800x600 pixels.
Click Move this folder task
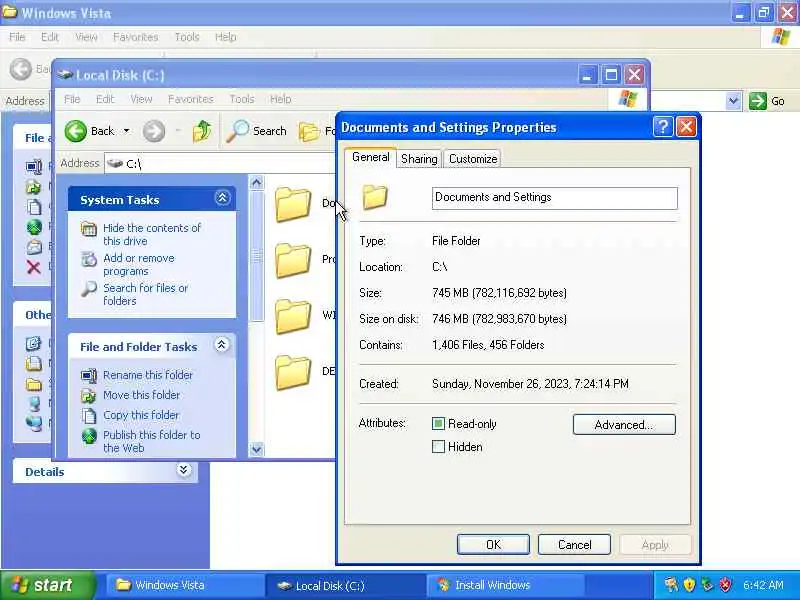141,395
